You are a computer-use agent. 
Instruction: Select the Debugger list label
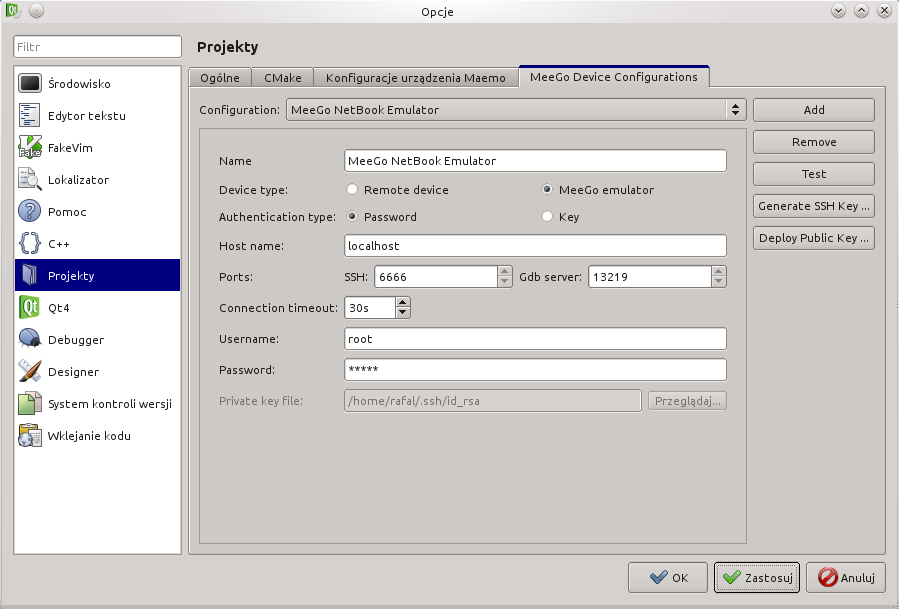pos(76,340)
